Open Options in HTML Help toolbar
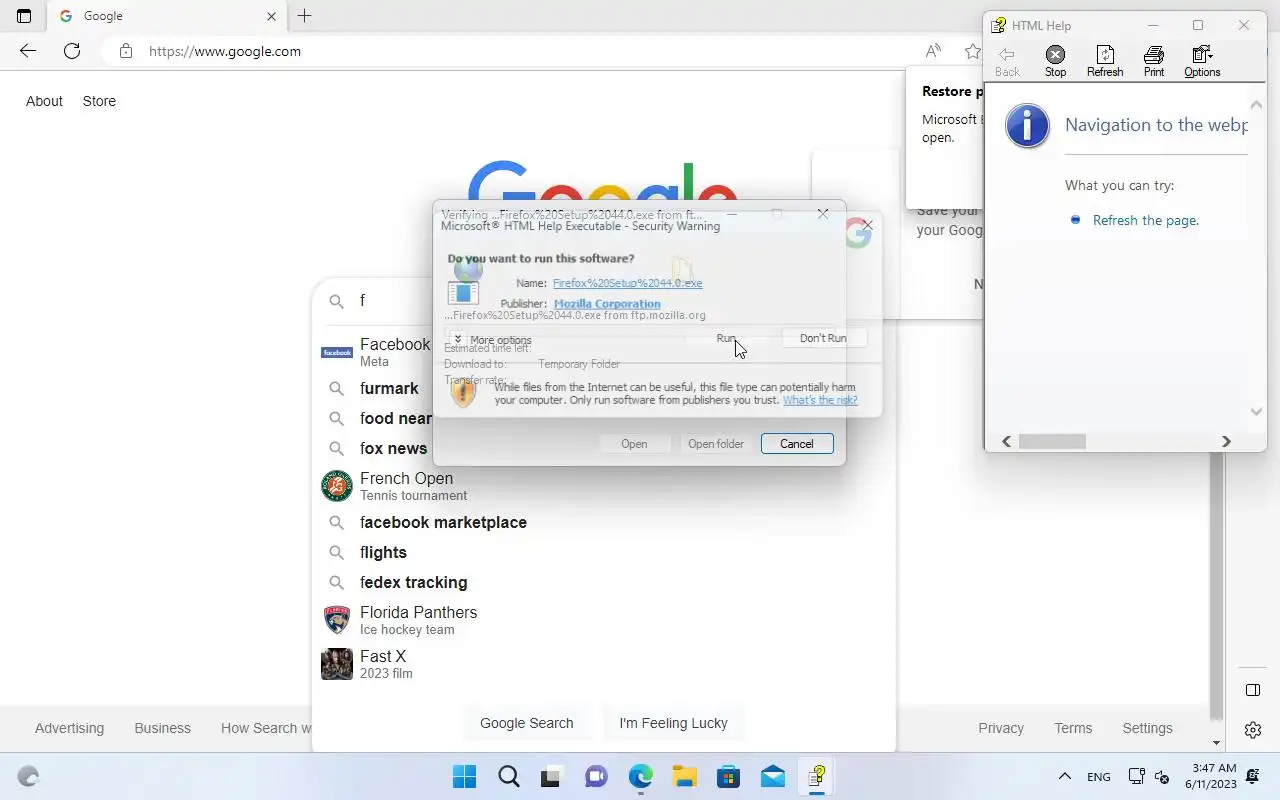Viewport: 1280px width, 800px height. click(x=1202, y=61)
